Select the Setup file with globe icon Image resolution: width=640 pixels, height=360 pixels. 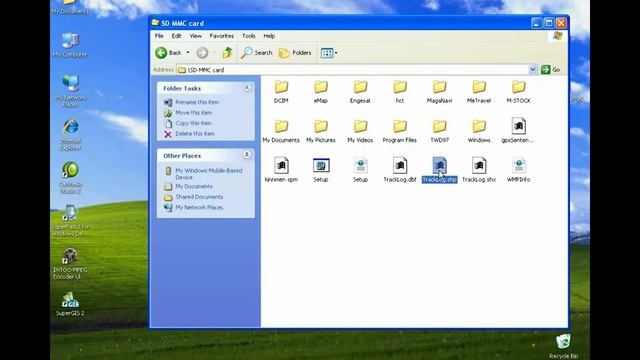pyautogui.click(x=360, y=170)
